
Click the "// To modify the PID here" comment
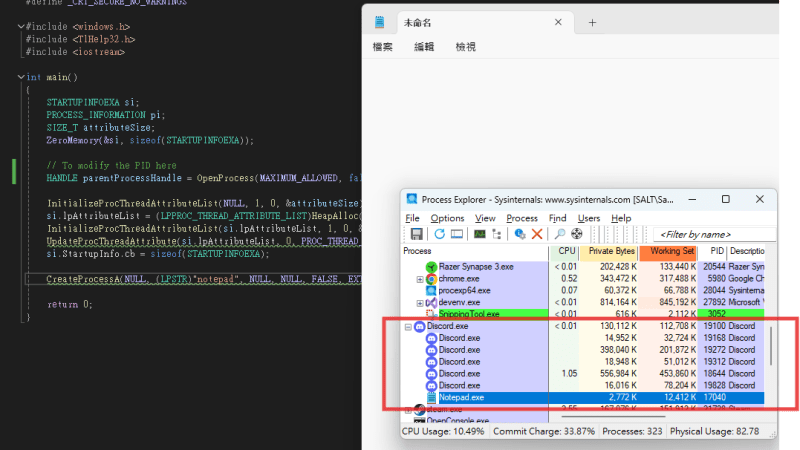(111, 166)
